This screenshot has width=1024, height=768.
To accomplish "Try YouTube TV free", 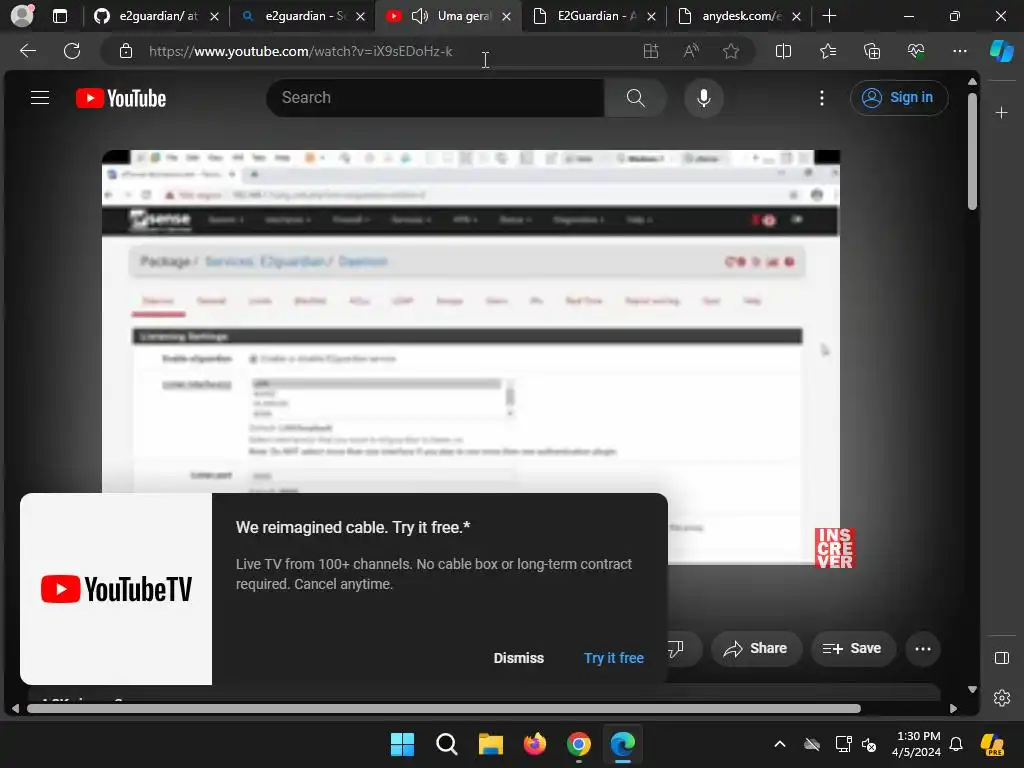I will click(614, 658).
